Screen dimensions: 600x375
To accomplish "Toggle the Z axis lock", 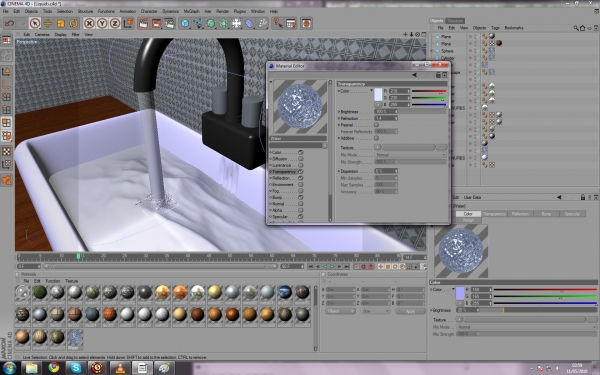I will point(115,23).
